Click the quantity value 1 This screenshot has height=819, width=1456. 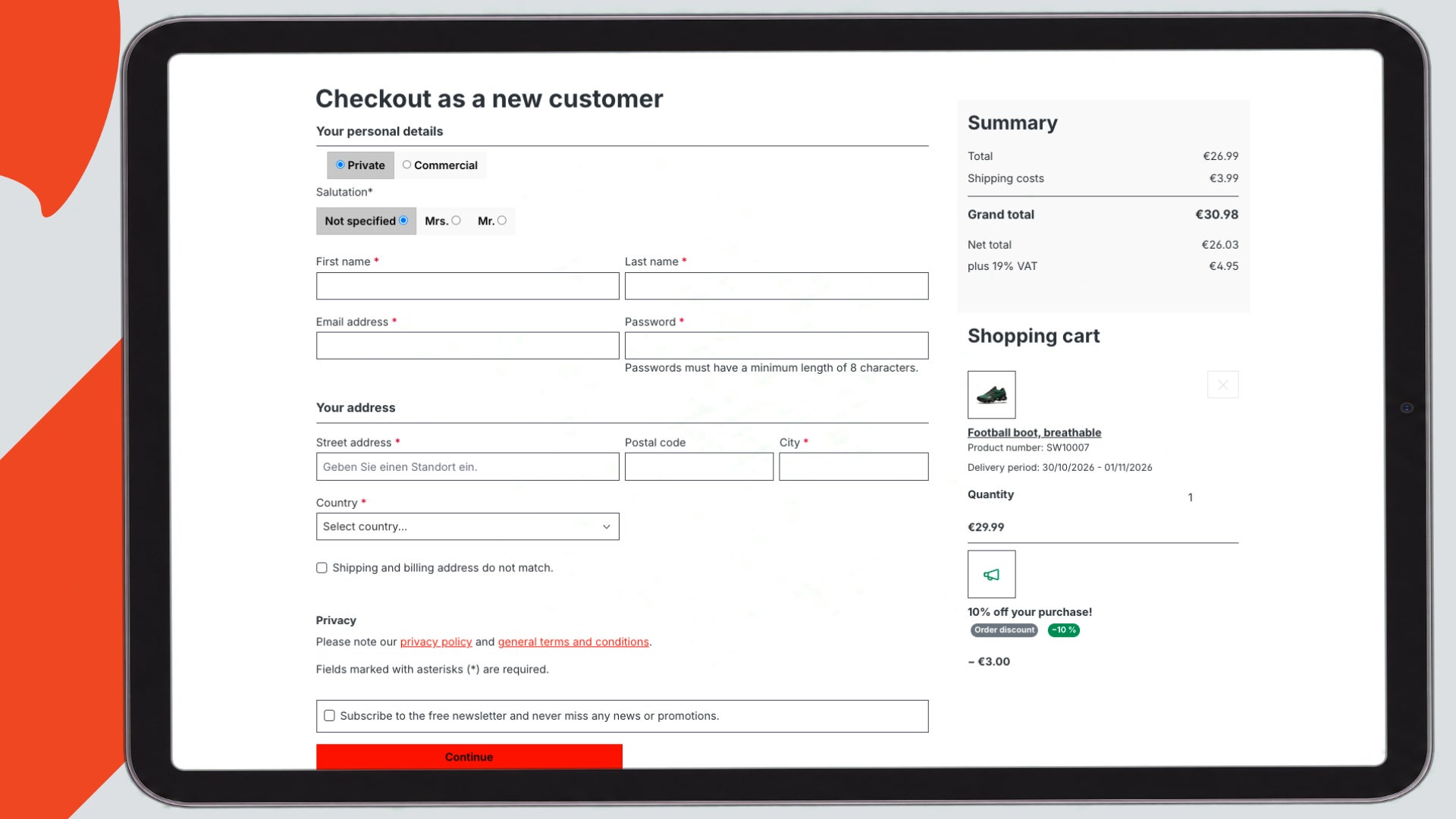click(1190, 497)
